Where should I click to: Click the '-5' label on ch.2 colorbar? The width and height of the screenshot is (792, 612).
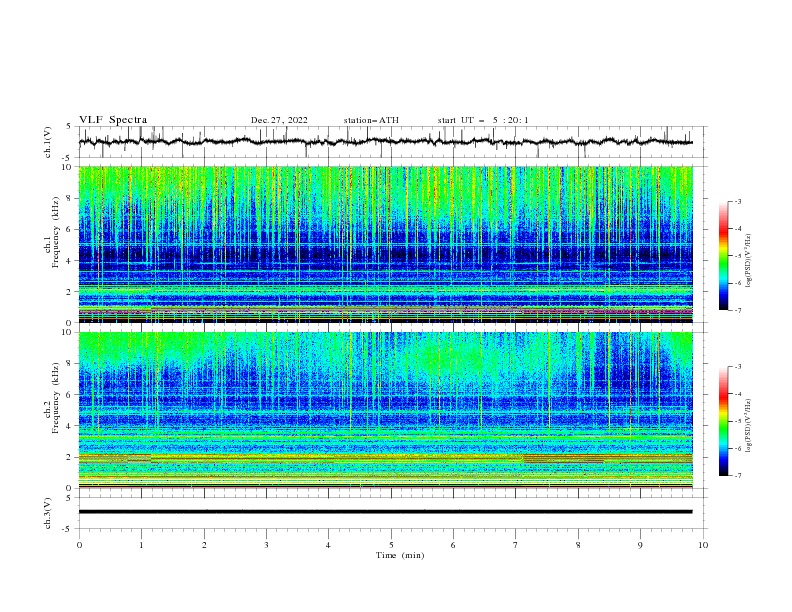(x=738, y=421)
